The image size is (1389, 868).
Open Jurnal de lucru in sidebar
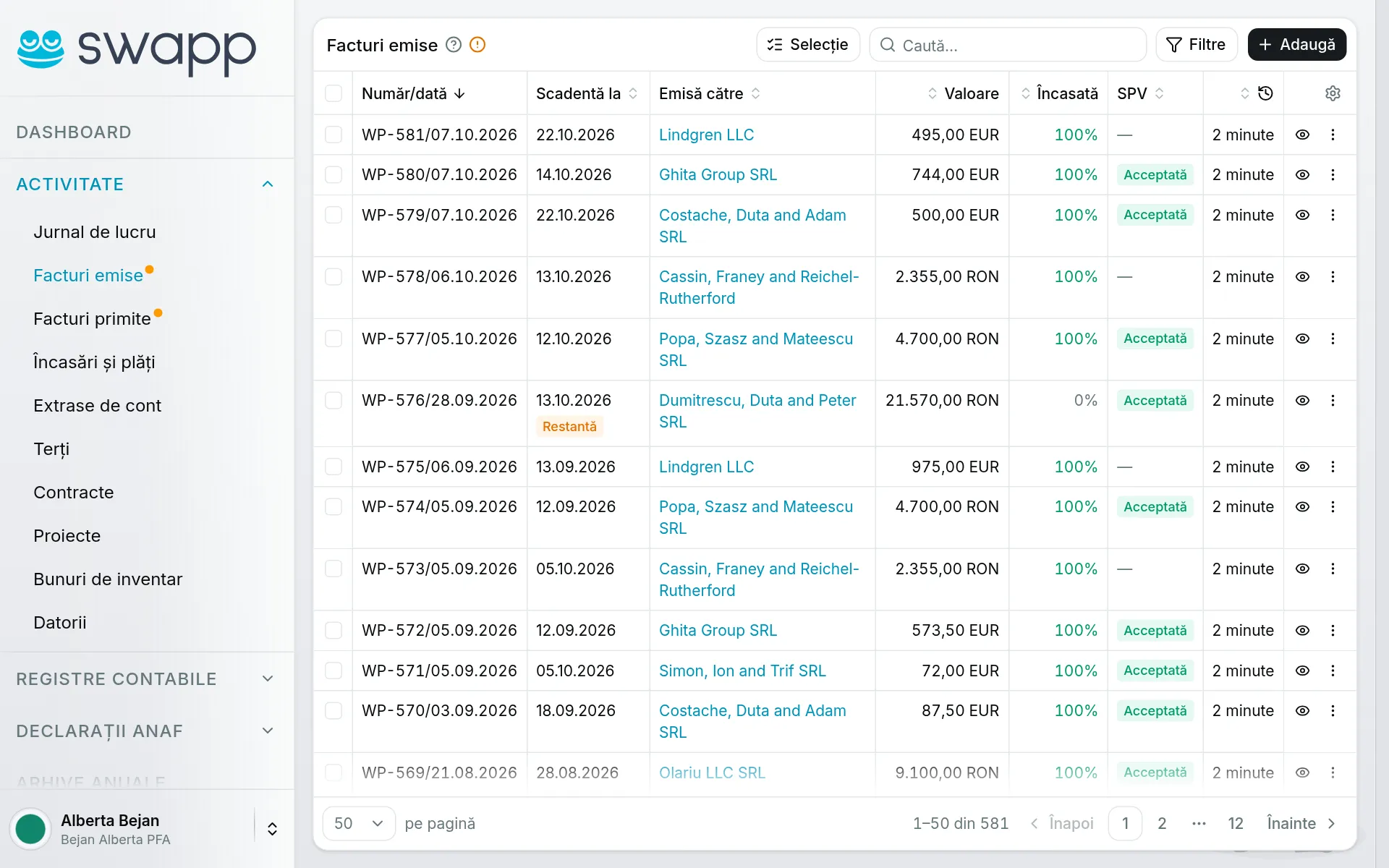pos(95,232)
